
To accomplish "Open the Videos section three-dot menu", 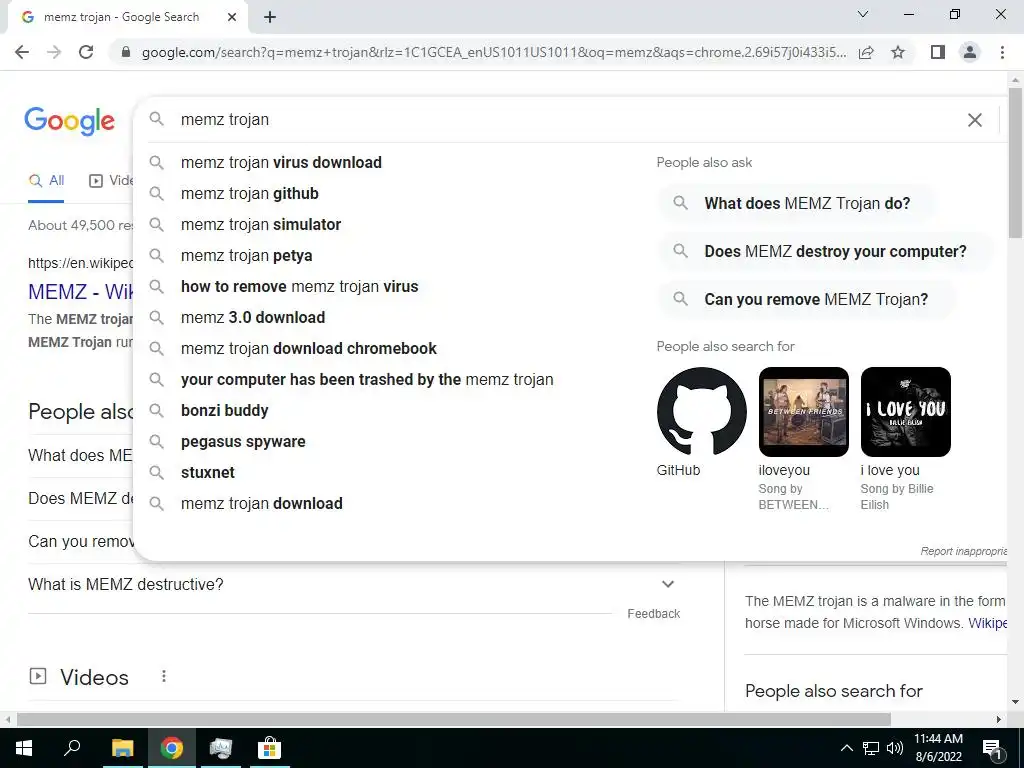I will [x=164, y=677].
